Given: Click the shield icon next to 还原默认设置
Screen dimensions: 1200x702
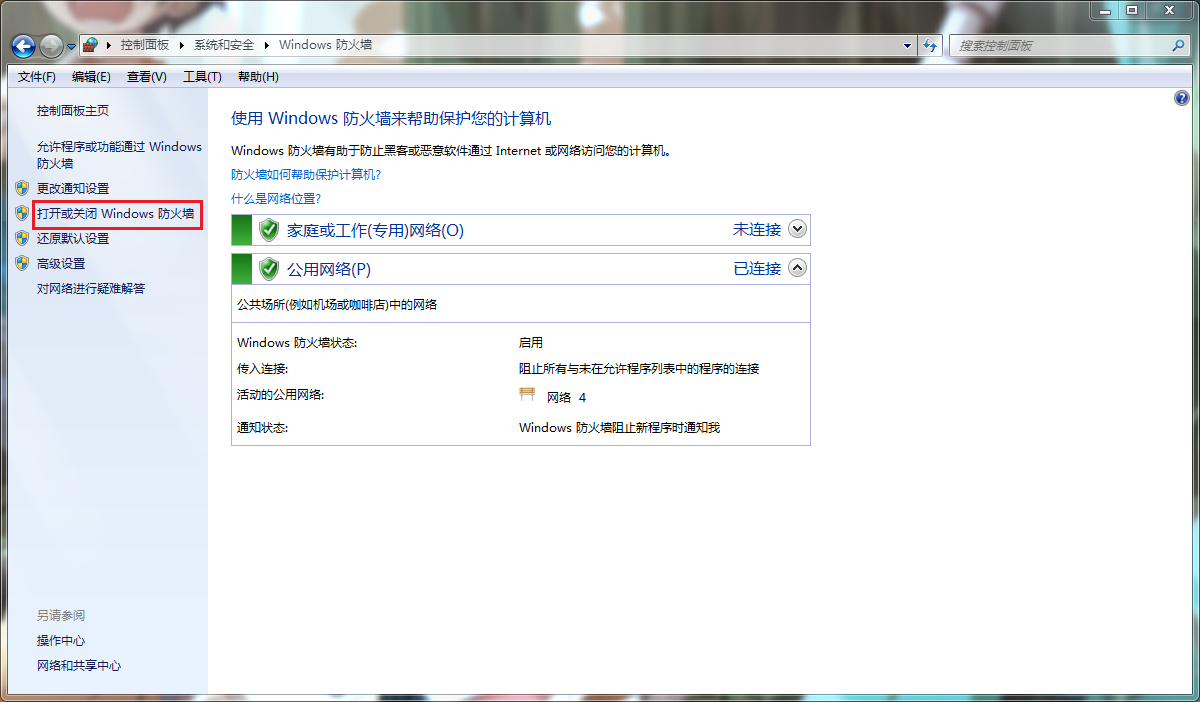Looking at the screenshot, I should (22, 238).
